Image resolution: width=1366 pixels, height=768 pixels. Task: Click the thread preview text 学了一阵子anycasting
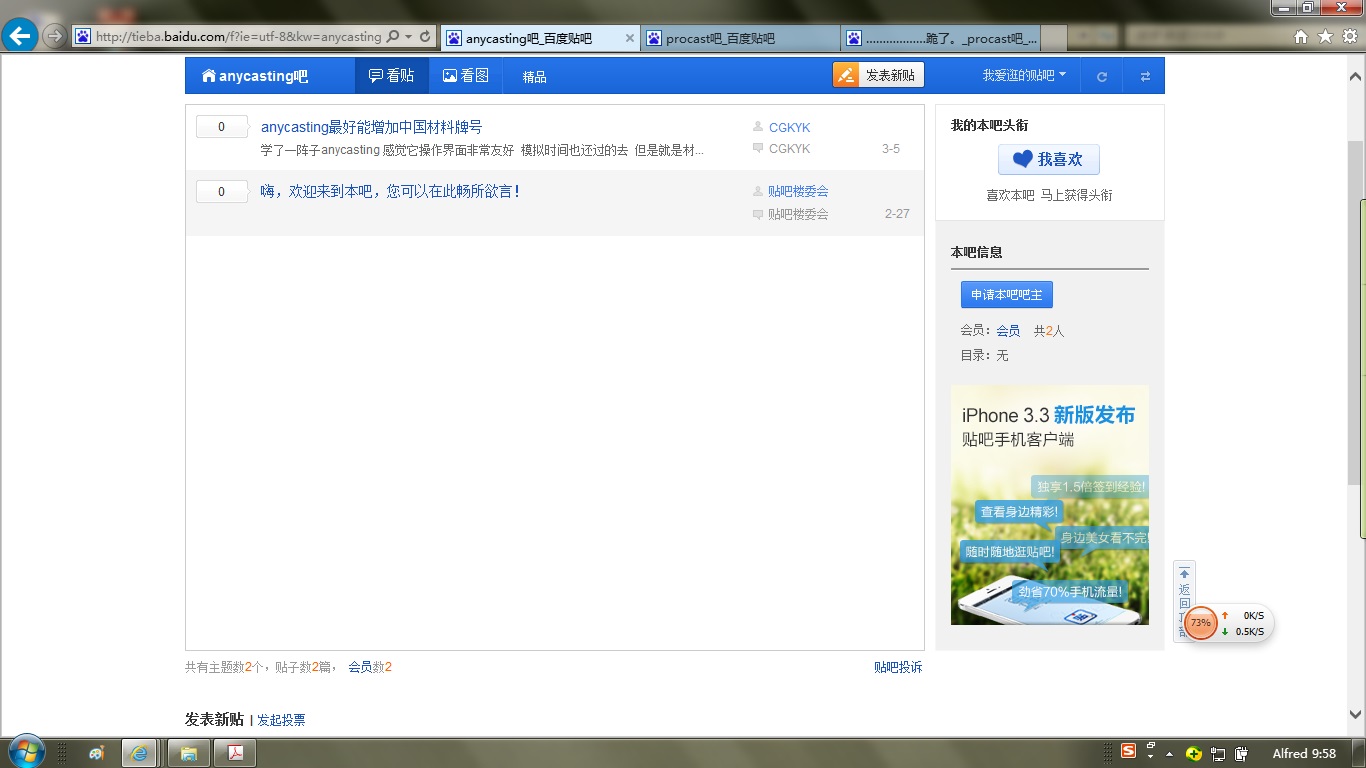tap(483, 150)
